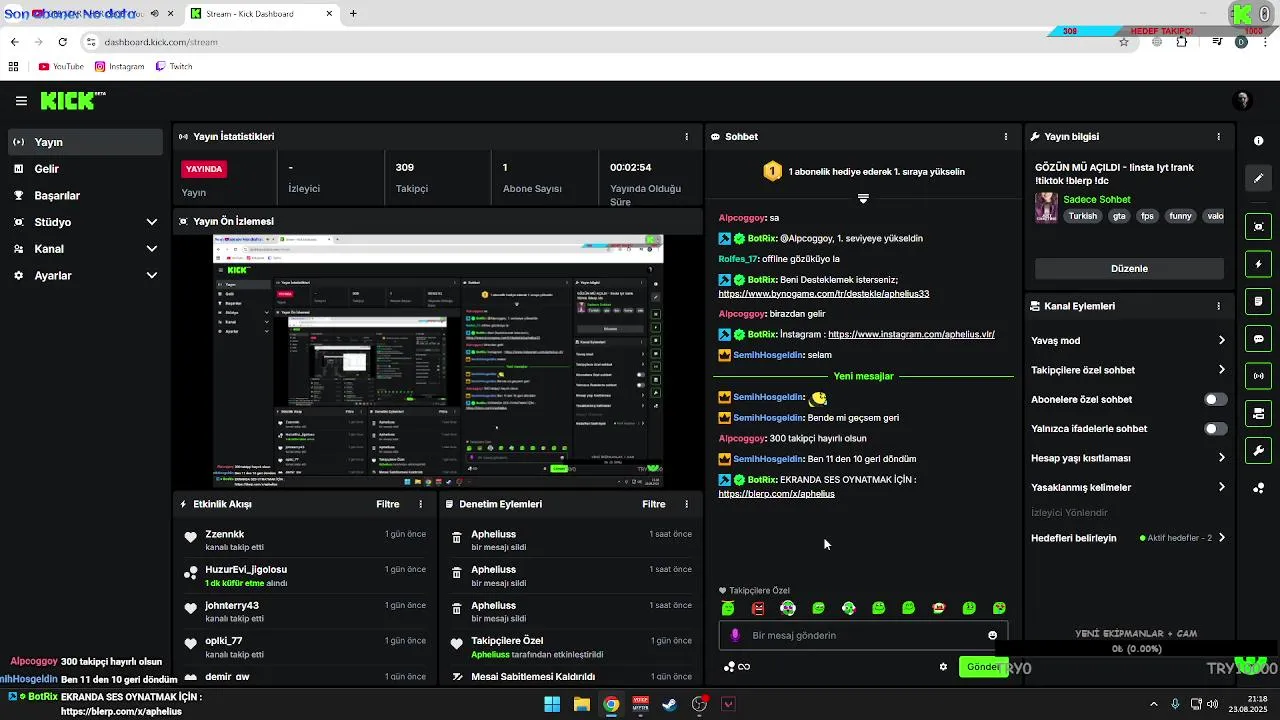Collapse pinned gift banner arrow
Screen dimensions: 1280x720
click(x=863, y=198)
